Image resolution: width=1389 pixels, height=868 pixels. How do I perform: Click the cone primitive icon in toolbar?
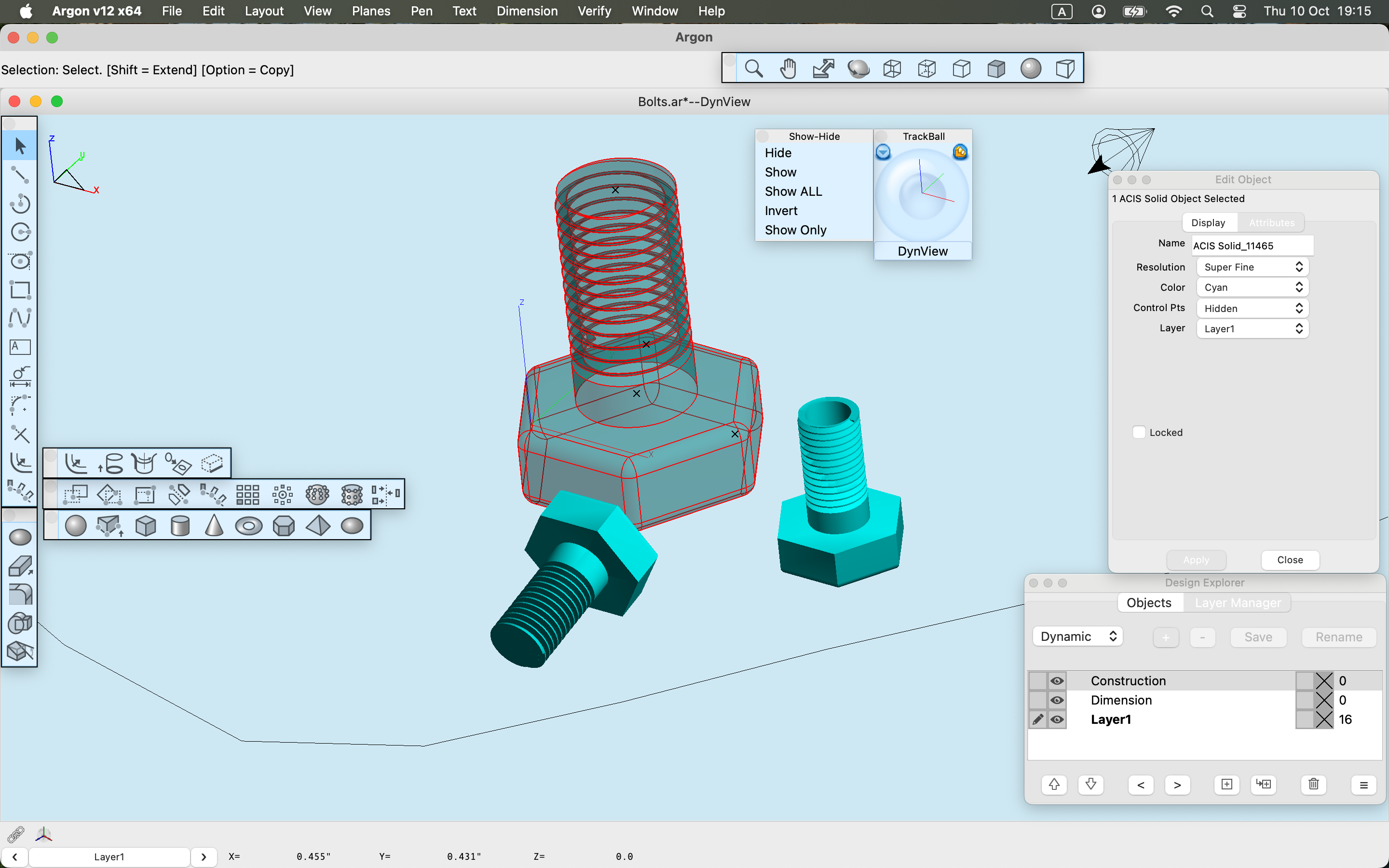[x=212, y=525]
